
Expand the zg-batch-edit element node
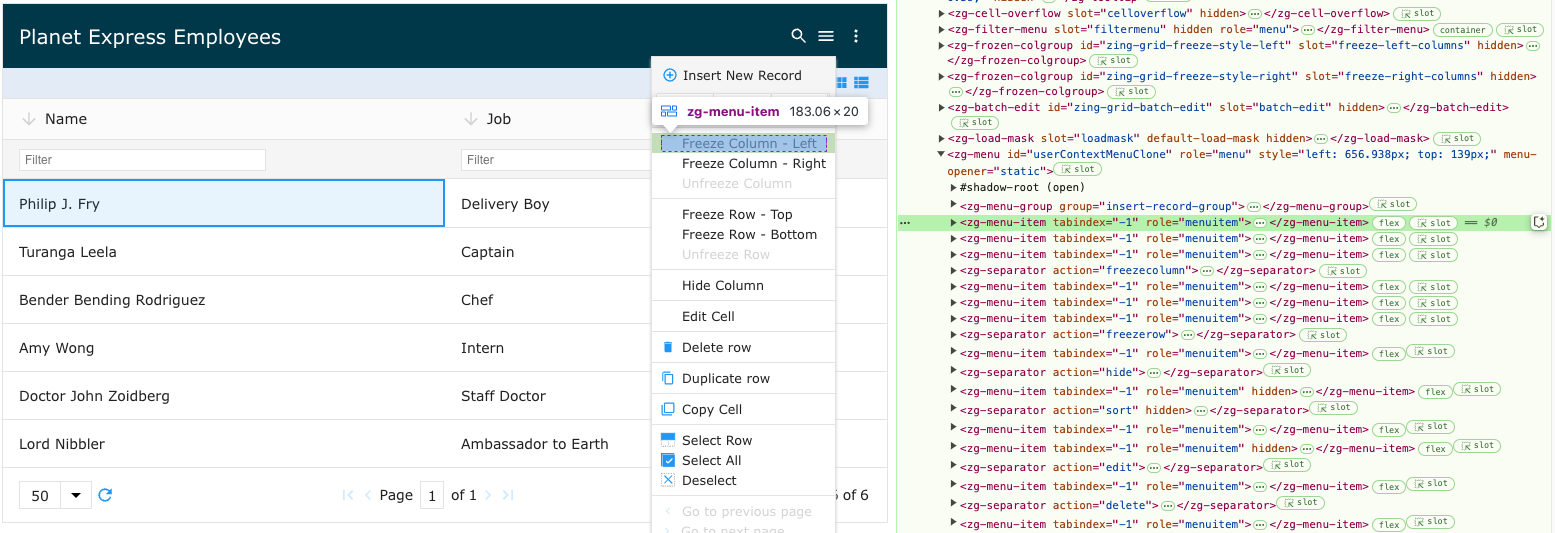[x=941, y=107]
